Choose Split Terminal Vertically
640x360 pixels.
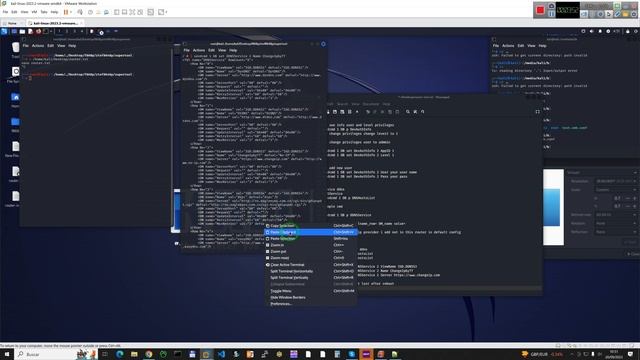click(311, 278)
